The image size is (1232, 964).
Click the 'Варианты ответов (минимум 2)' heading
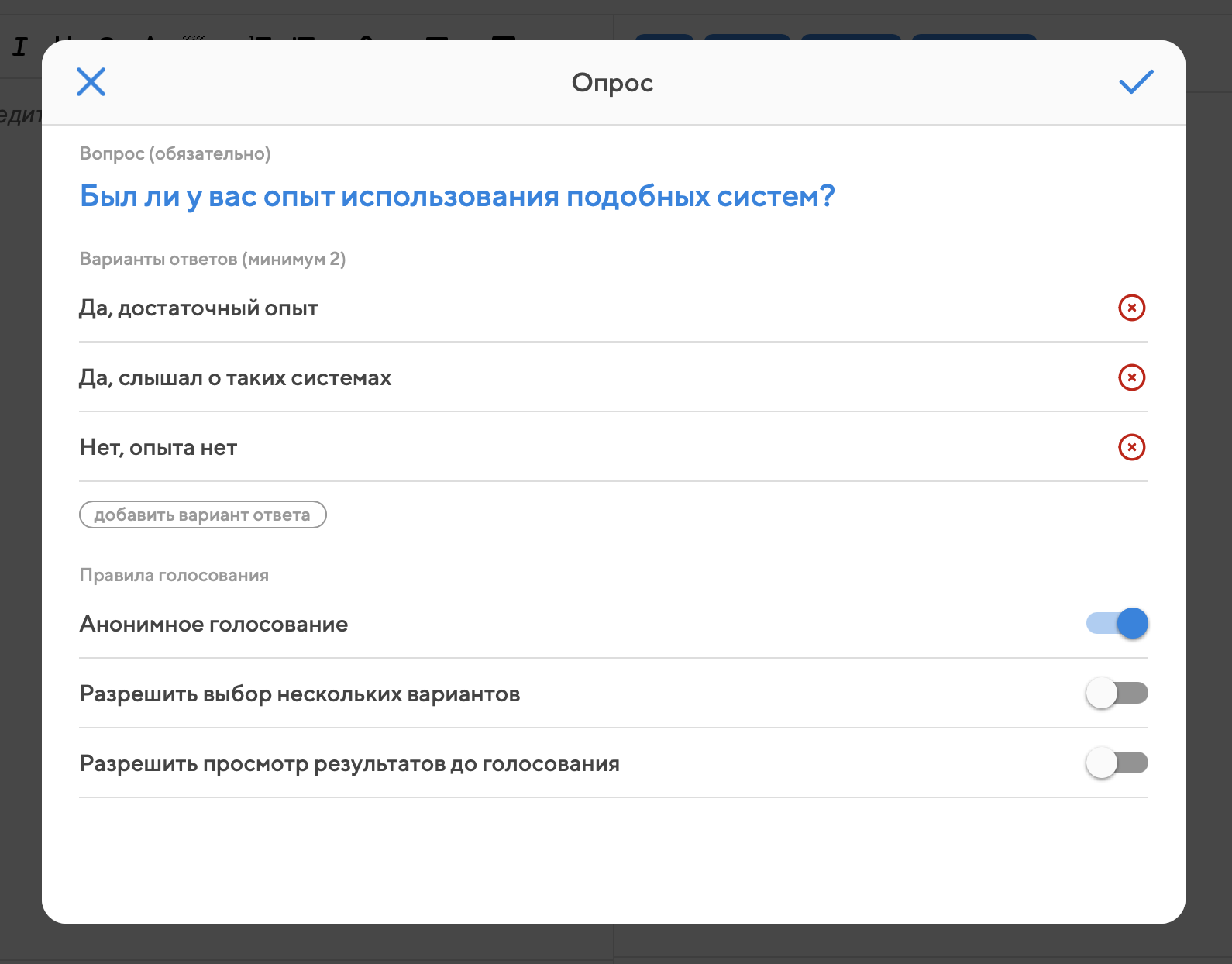click(x=212, y=259)
